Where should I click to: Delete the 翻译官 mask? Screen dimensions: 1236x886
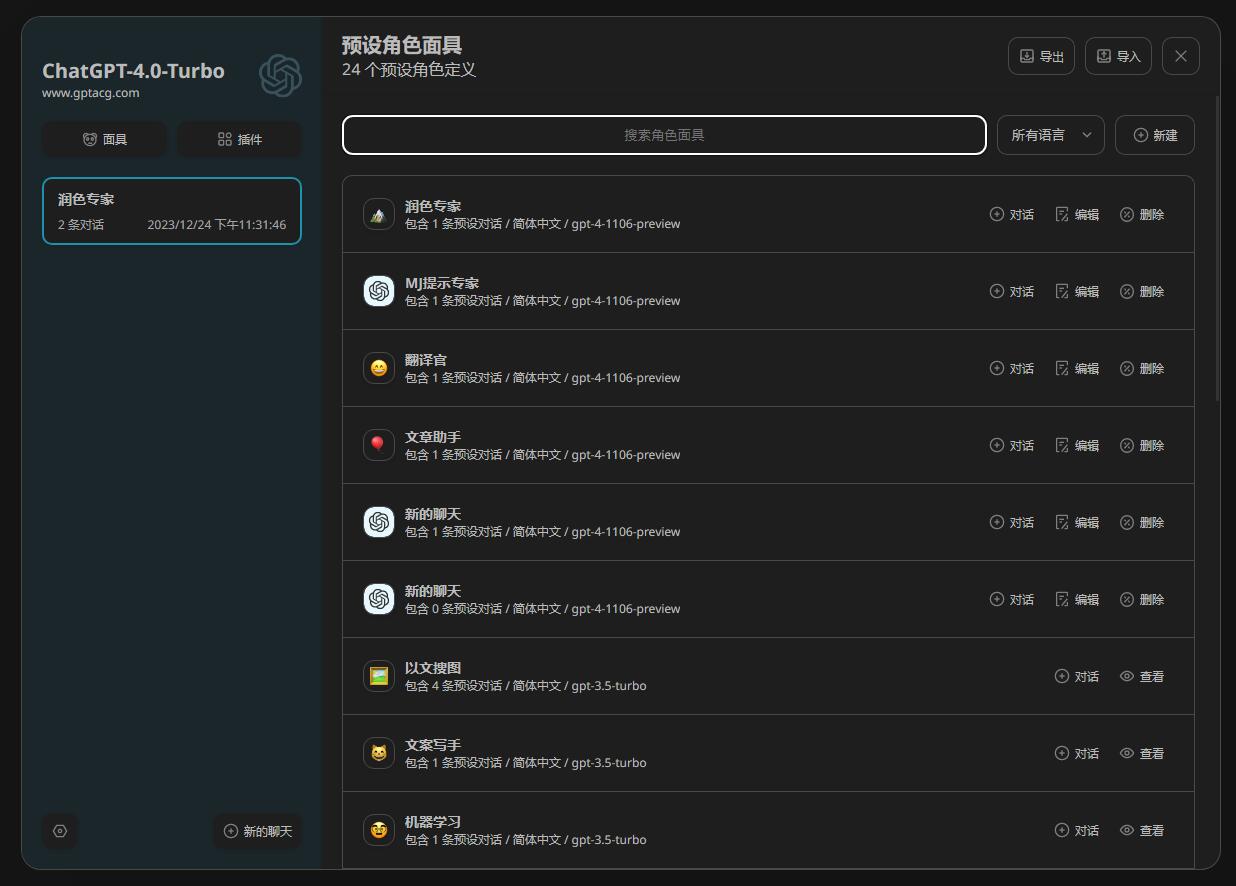(x=1142, y=368)
